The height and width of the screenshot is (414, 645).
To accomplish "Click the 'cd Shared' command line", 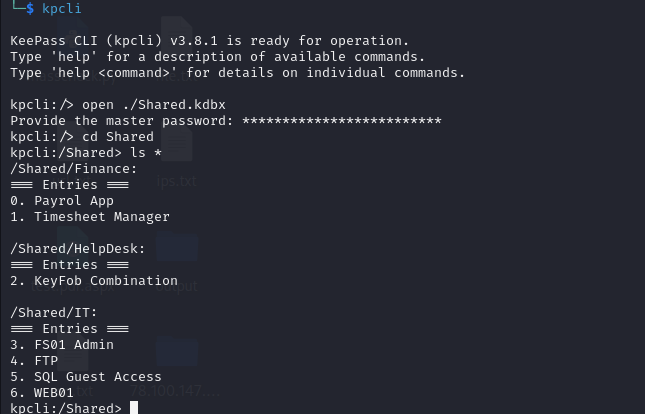I will pyautogui.click(x=82, y=137).
